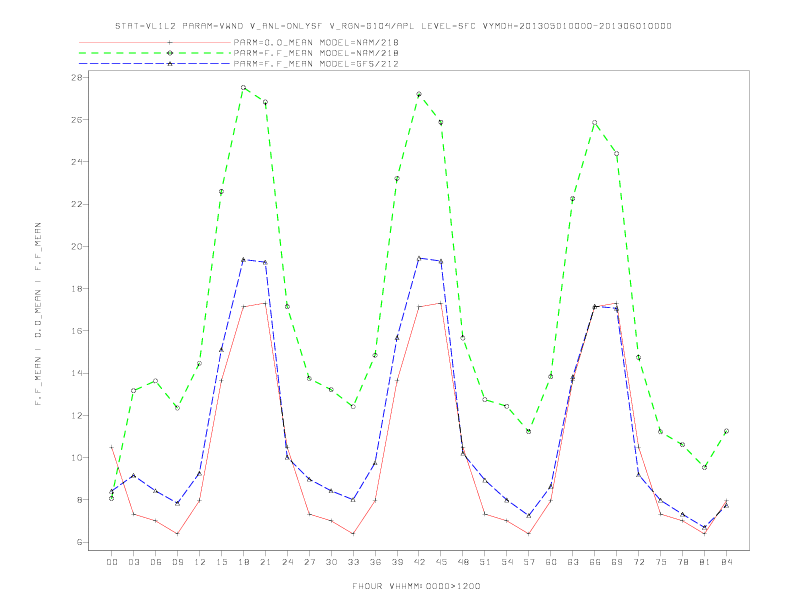Viewport: 792px width, 612px height.
Task: Click x-axis tick label 48
Action: [463, 562]
